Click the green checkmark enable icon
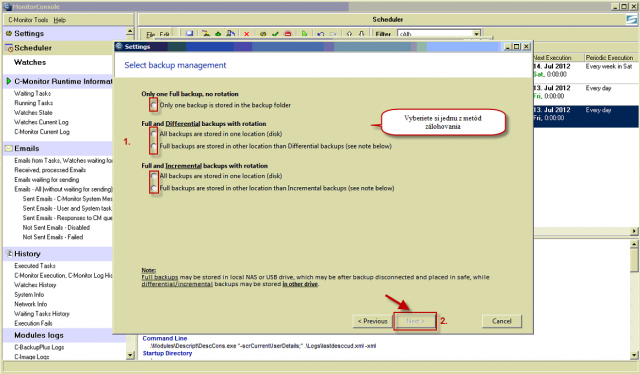Image resolution: width=640 pixels, height=374 pixels. click(x=275, y=34)
